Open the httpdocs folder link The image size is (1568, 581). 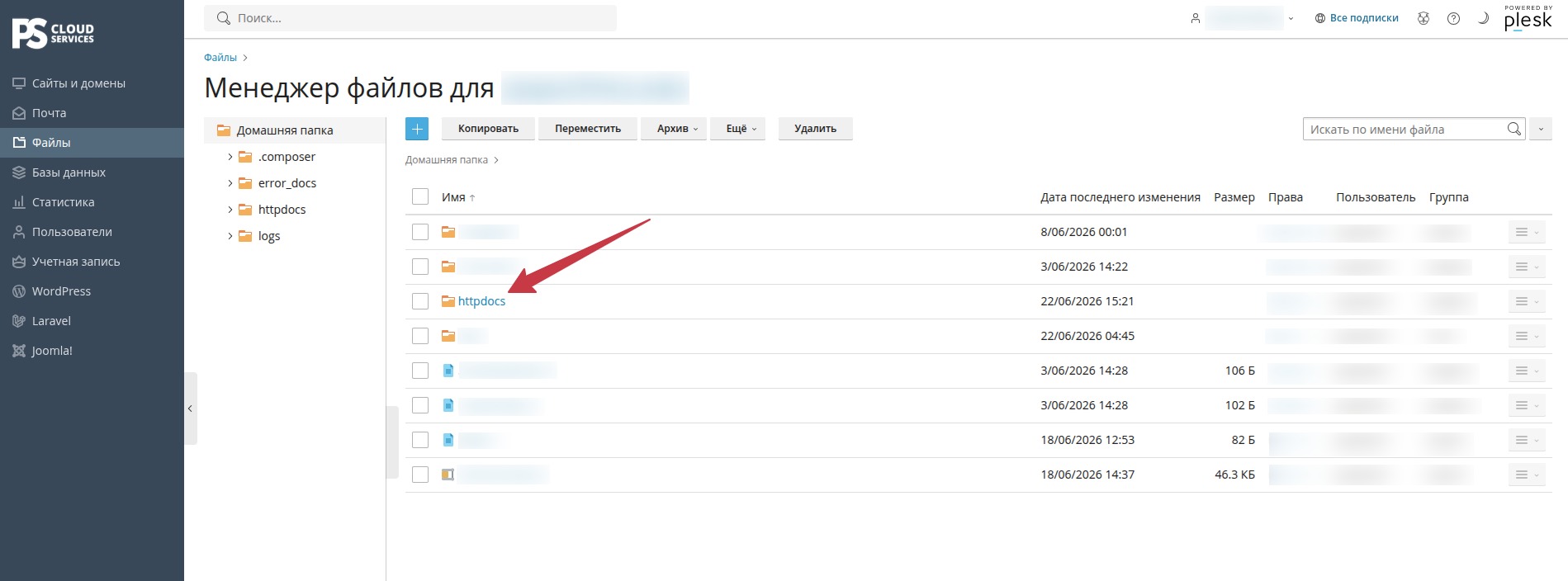coord(481,301)
